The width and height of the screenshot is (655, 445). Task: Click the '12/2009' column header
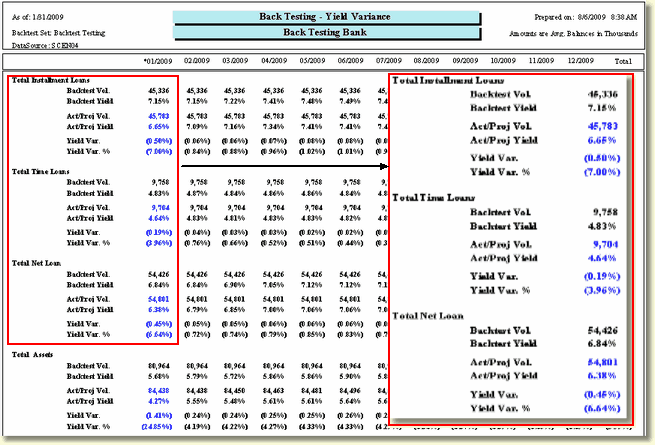581,61
